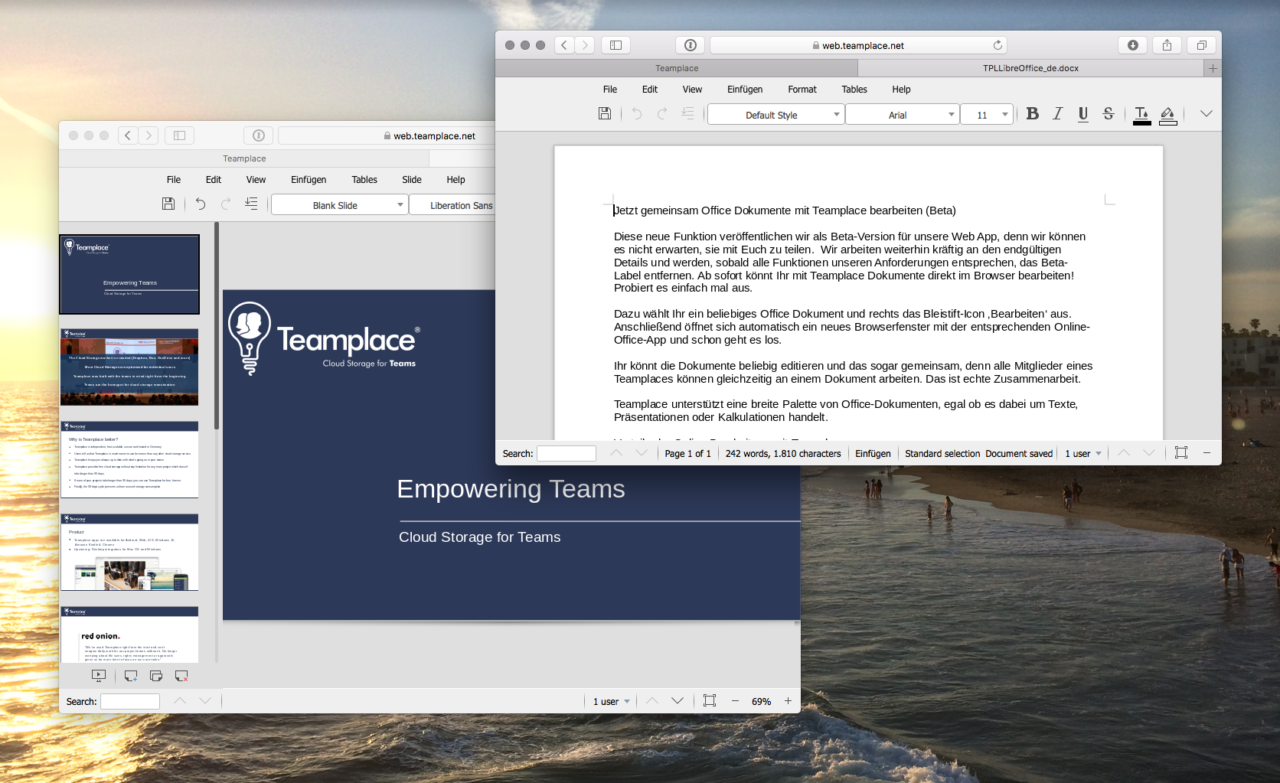Open the font size 11 dropdown

(987, 115)
